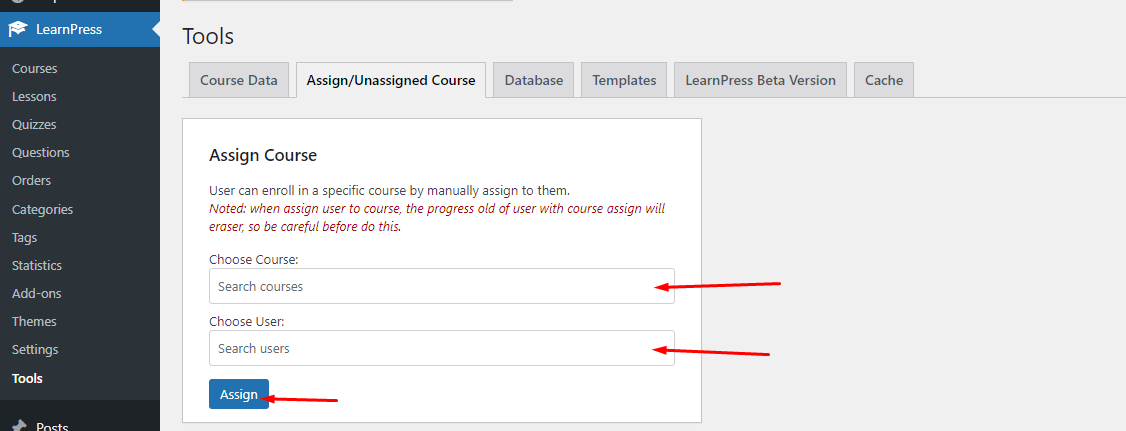Viewport: 1126px width, 431px height.
Task: Open the LearnPress sidebar menu
Action: click(80, 29)
